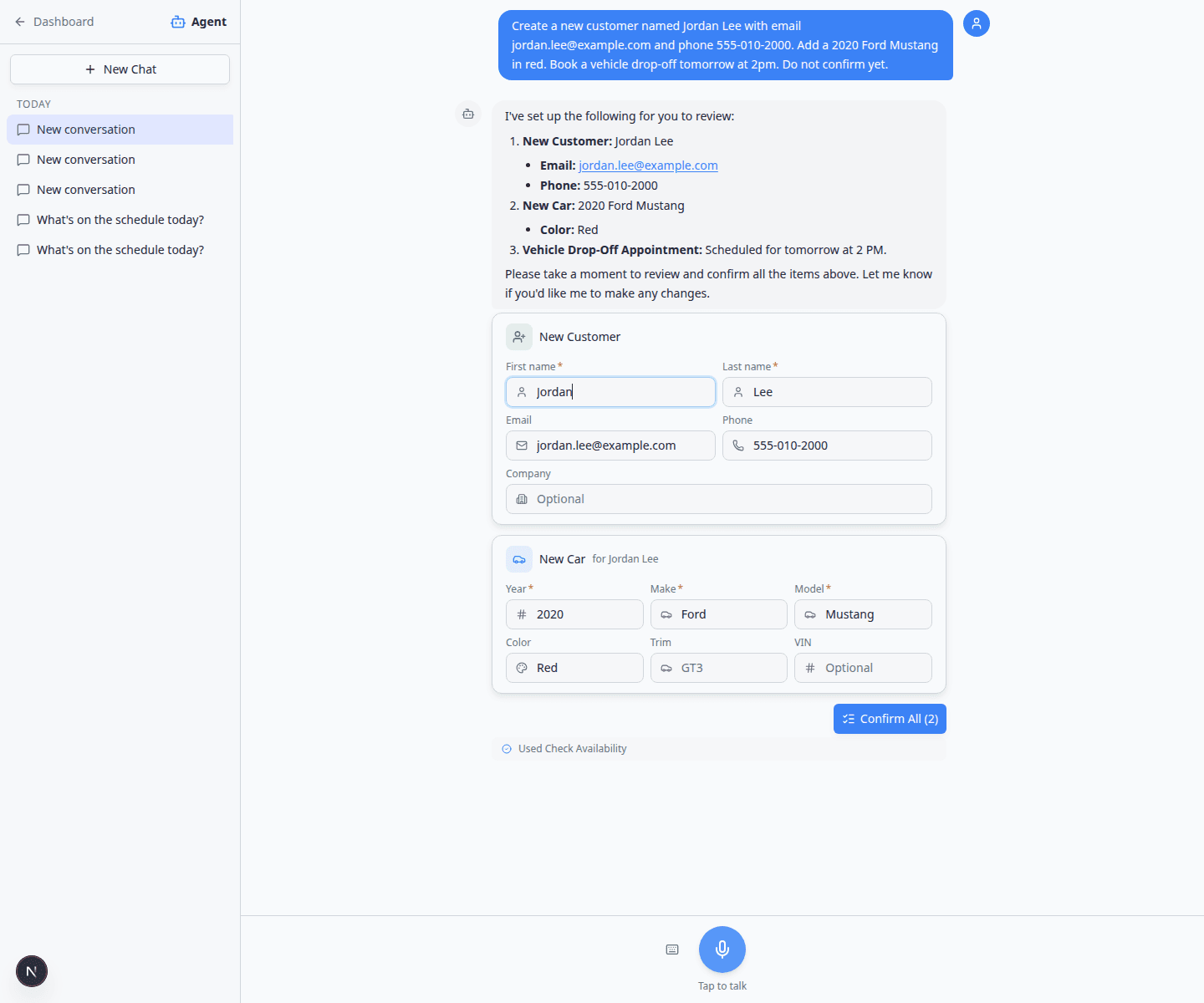Click the Company optional field
The height and width of the screenshot is (1003, 1204).
tap(719, 499)
